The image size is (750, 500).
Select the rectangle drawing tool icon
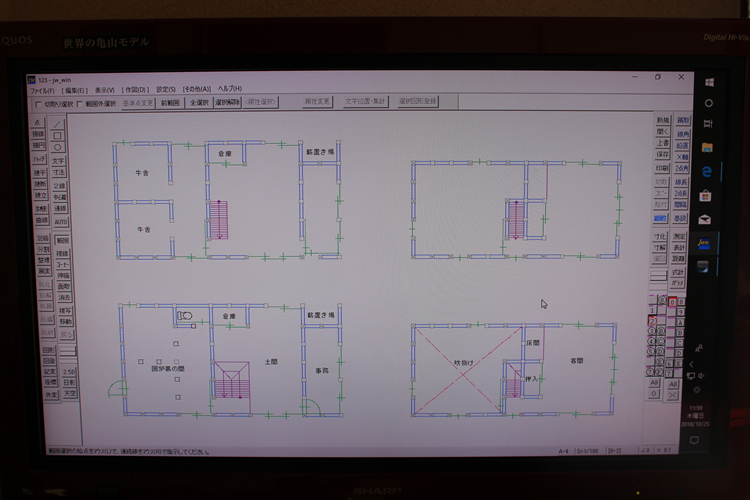58,136
